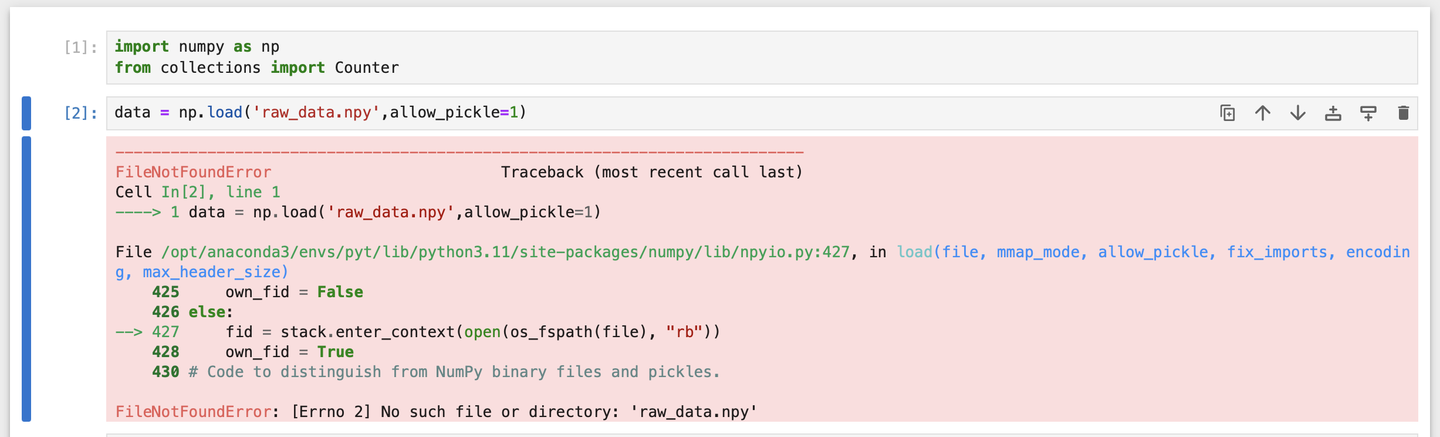Place cursor on Counter in import line
The height and width of the screenshot is (437, 1440).
click(x=366, y=68)
